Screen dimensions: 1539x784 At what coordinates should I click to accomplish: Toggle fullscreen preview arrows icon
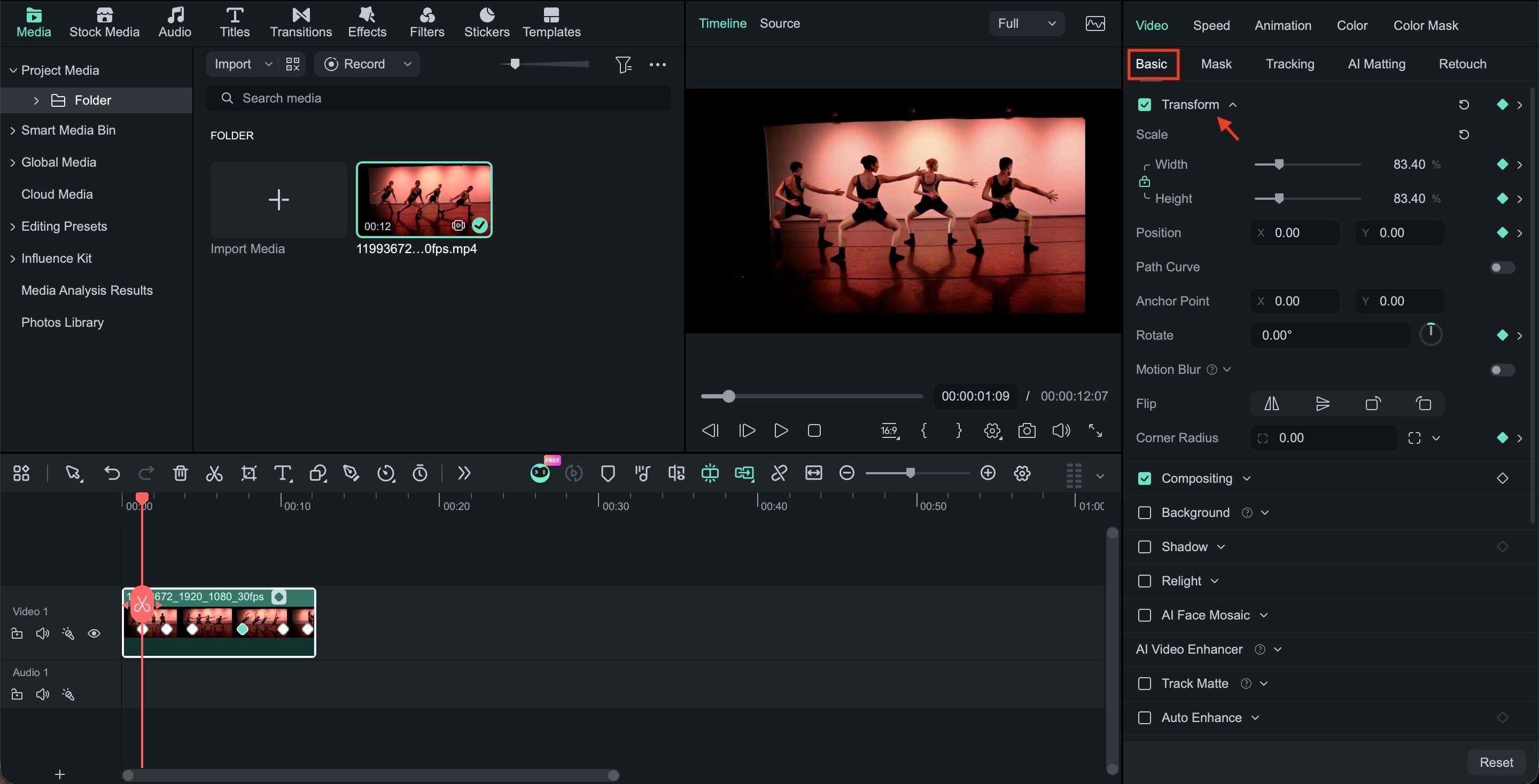click(1095, 430)
